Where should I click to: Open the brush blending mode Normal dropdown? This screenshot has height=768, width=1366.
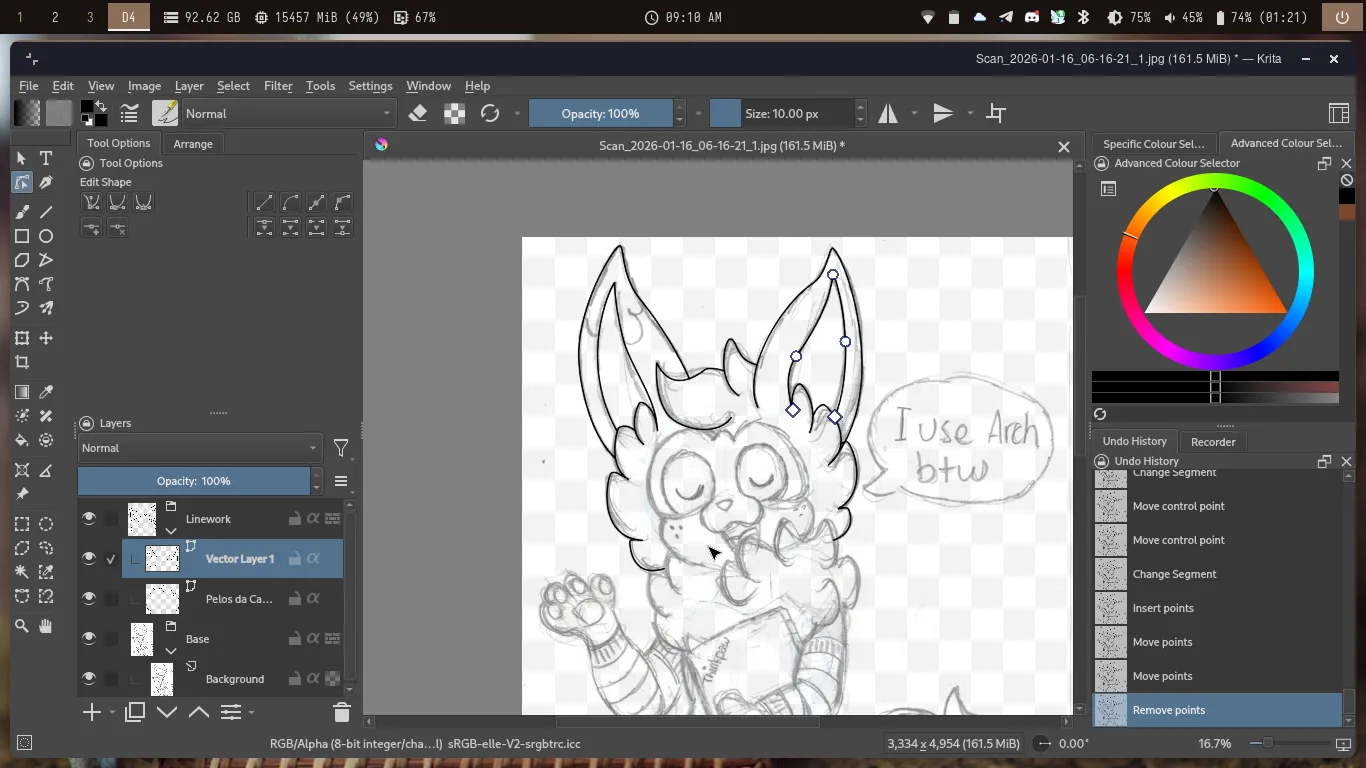tap(290, 114)
